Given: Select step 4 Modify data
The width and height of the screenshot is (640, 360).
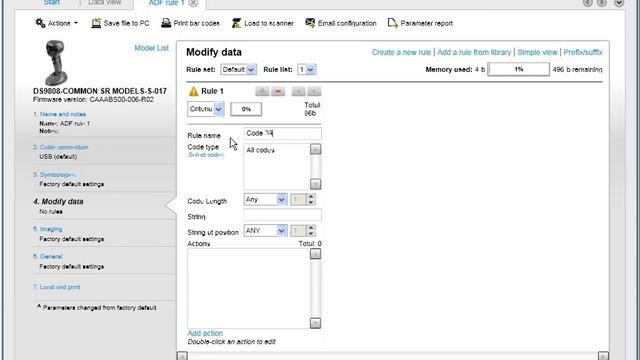Looking at the screenshot, I should [x=58, y=202].
